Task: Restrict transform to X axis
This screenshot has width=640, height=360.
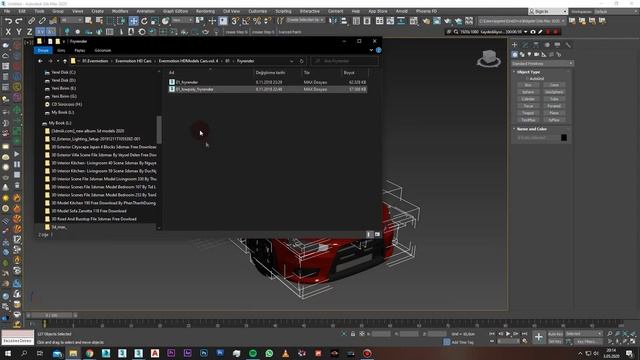Action: 8,32
